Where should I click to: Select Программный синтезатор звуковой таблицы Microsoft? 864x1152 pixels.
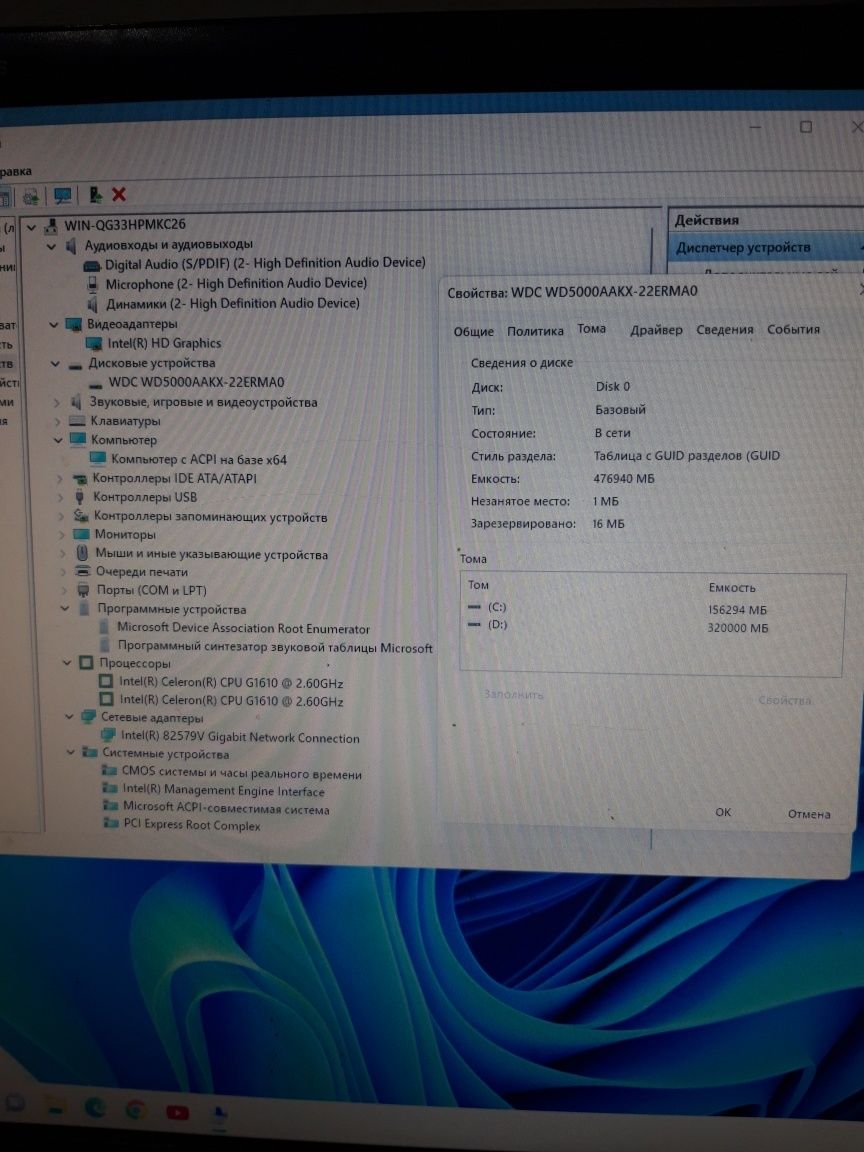[x=275, y=647]
